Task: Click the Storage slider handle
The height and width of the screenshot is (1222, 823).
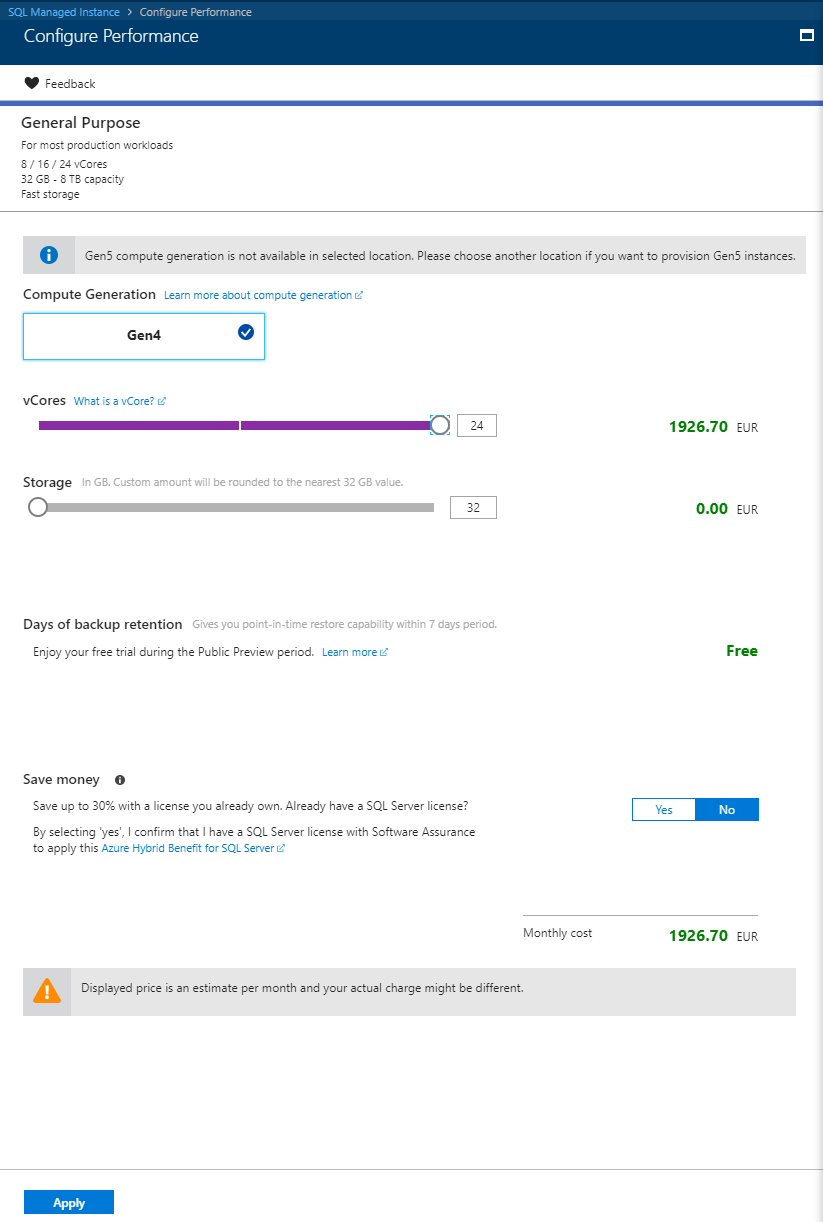Action: tap(38, 507)
